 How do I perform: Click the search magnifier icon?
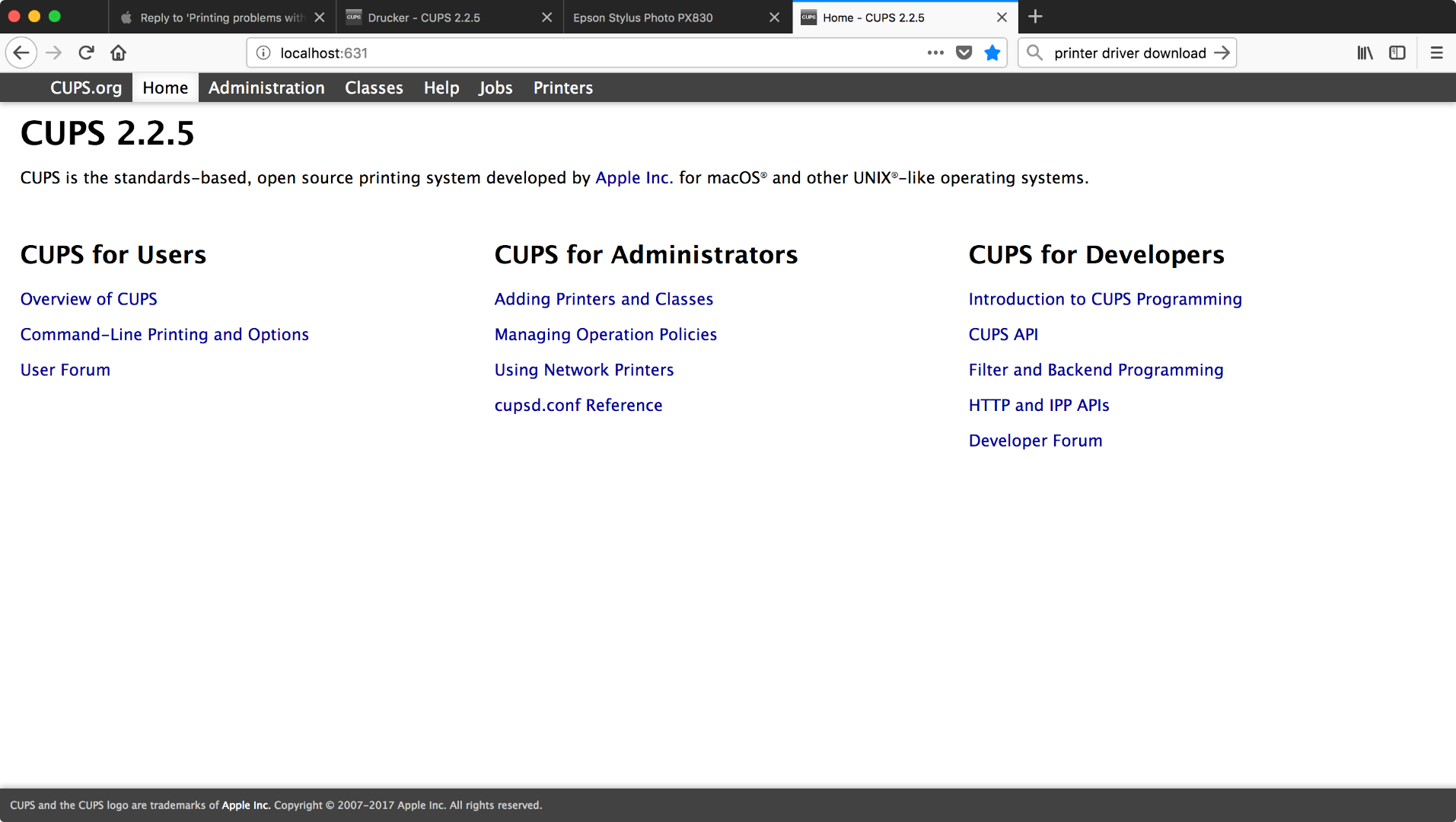[1034, 53]
